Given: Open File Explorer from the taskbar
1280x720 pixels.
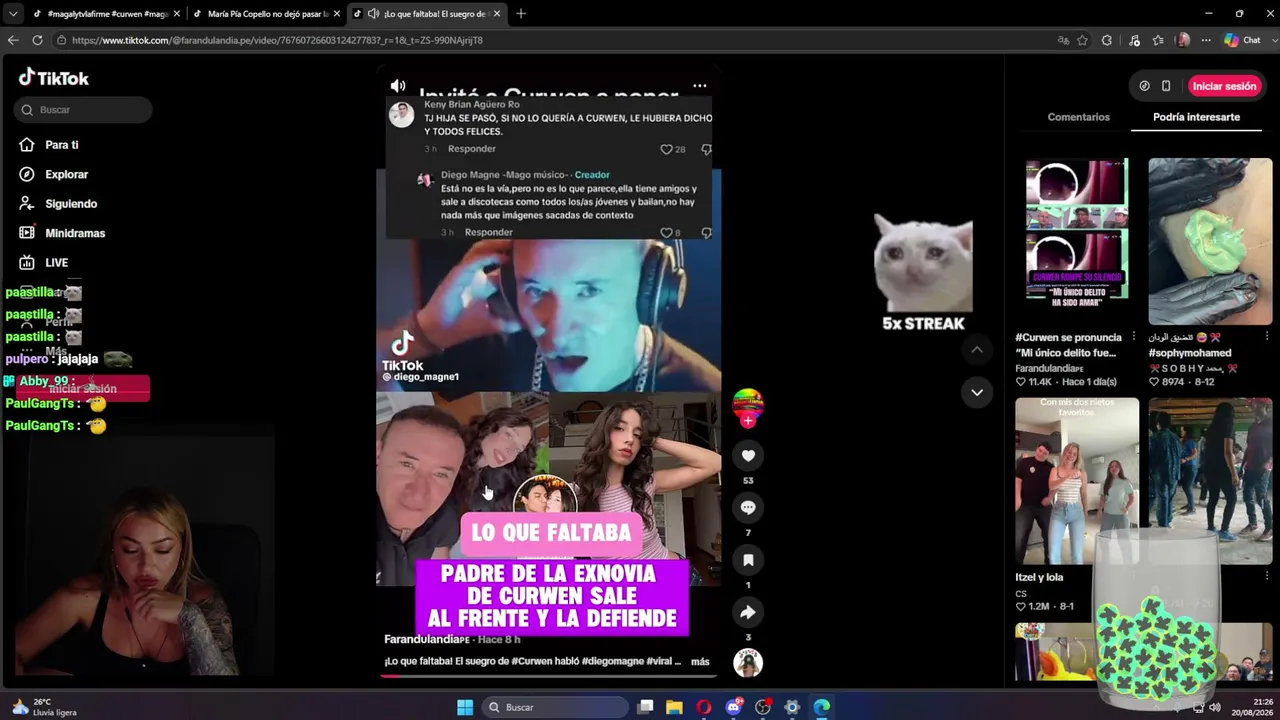Looking at the screenshot, I should point(674,707).
